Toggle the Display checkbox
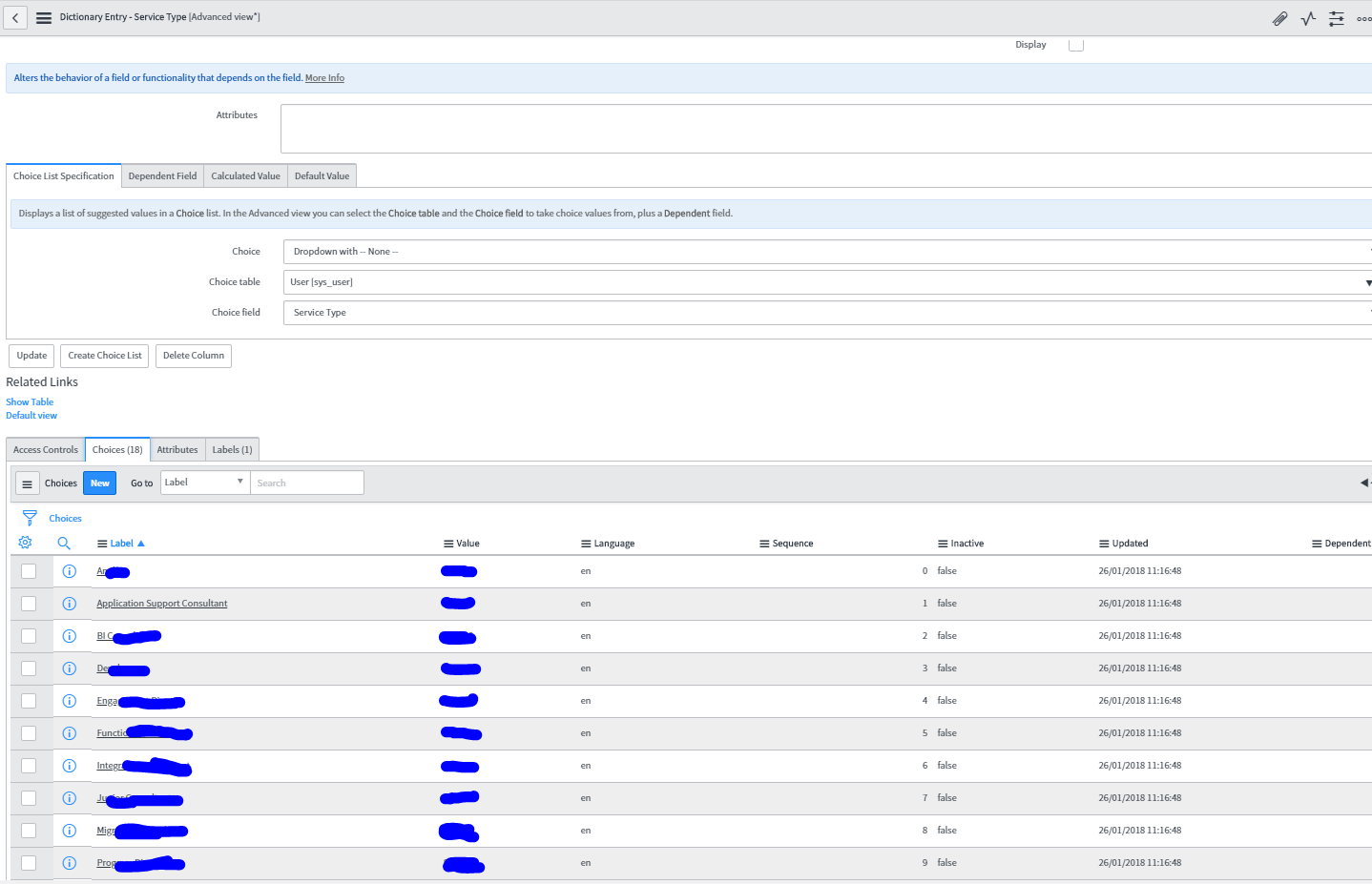 (1076, 45)
